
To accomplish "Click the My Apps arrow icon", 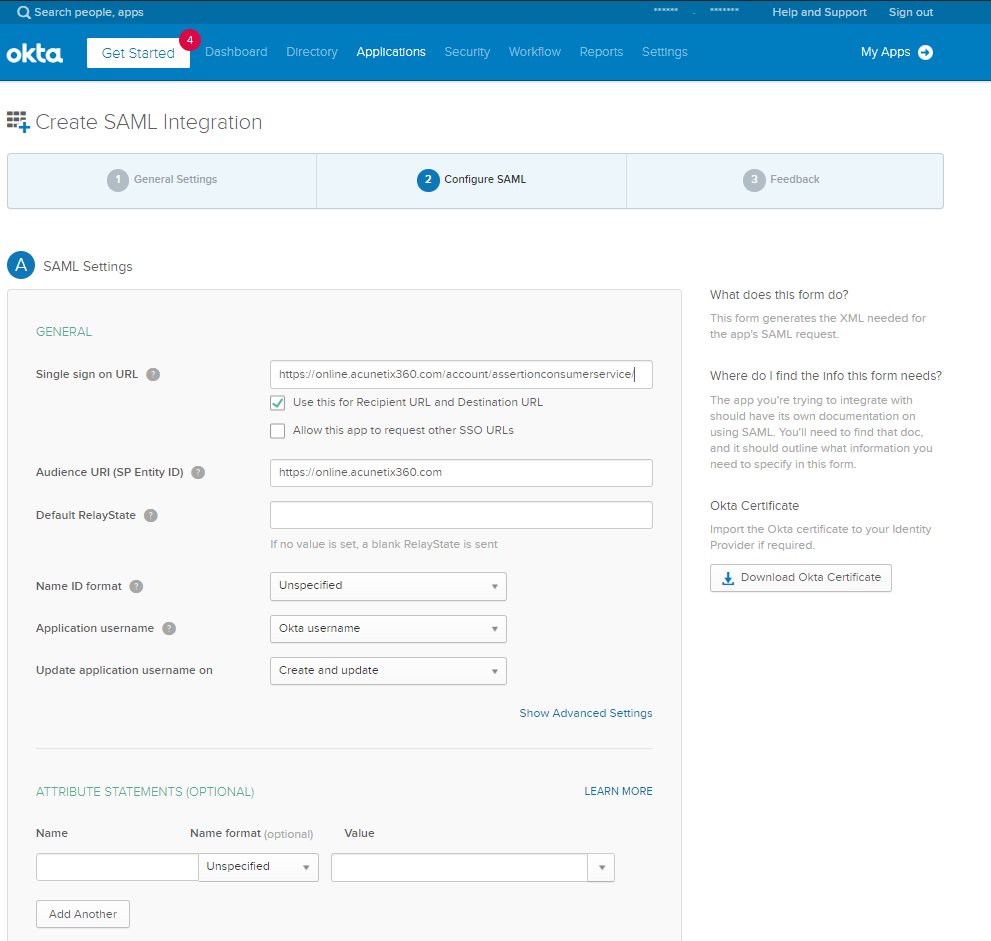I will click(x=925, y=52).
